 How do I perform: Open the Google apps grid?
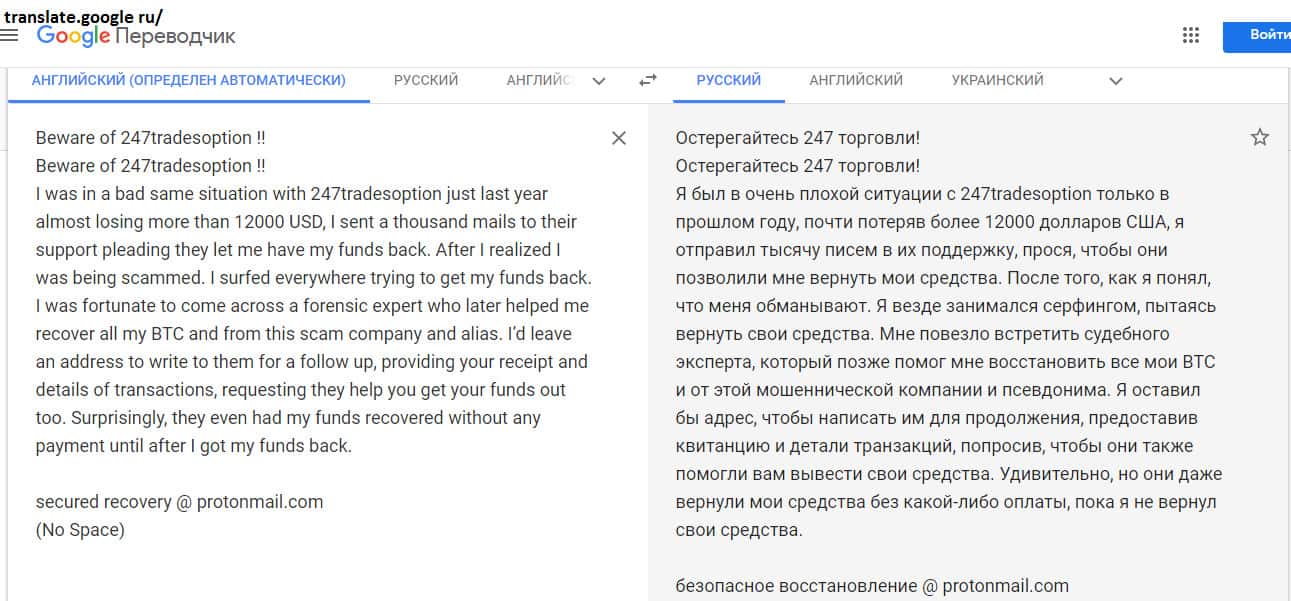(1190, 35)
